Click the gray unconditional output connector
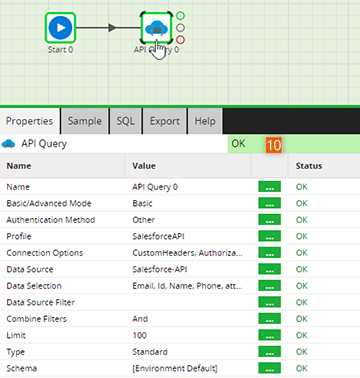The image size is (360, 378). (x=180, y=28)
